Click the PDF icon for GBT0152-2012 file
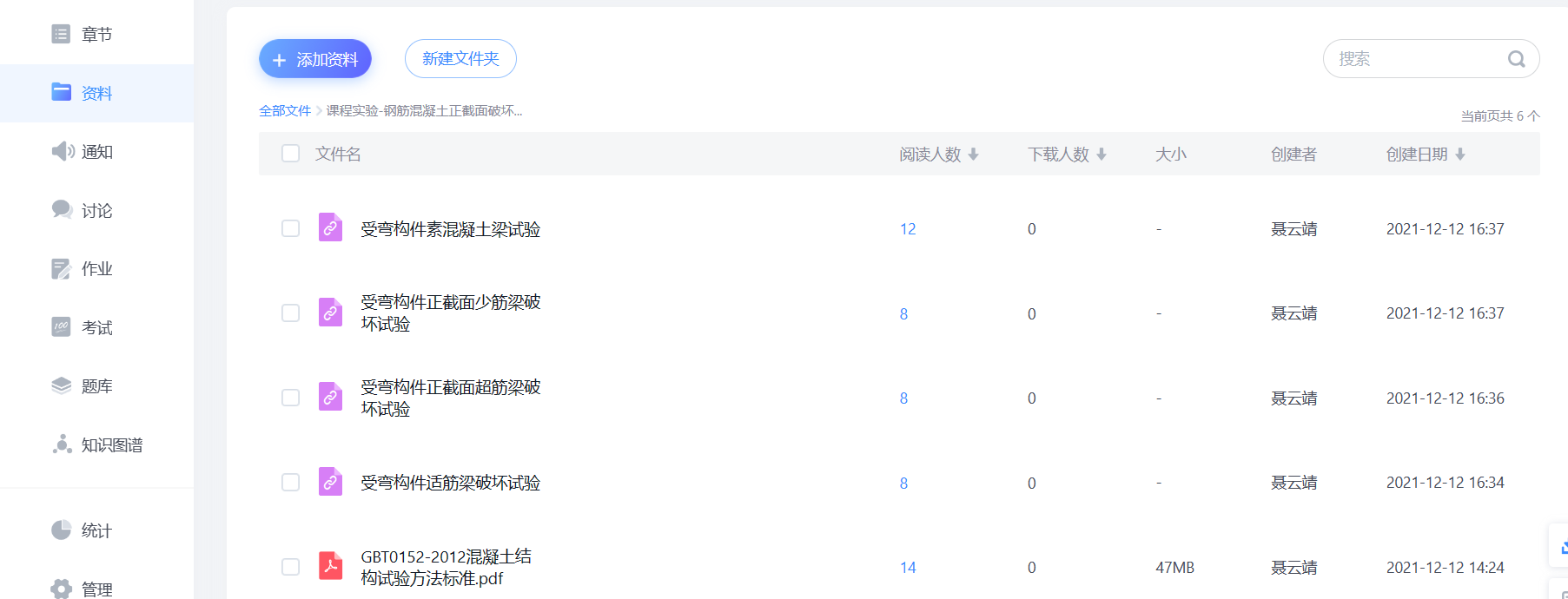1568x599 pixels. [x=330, y=566]
